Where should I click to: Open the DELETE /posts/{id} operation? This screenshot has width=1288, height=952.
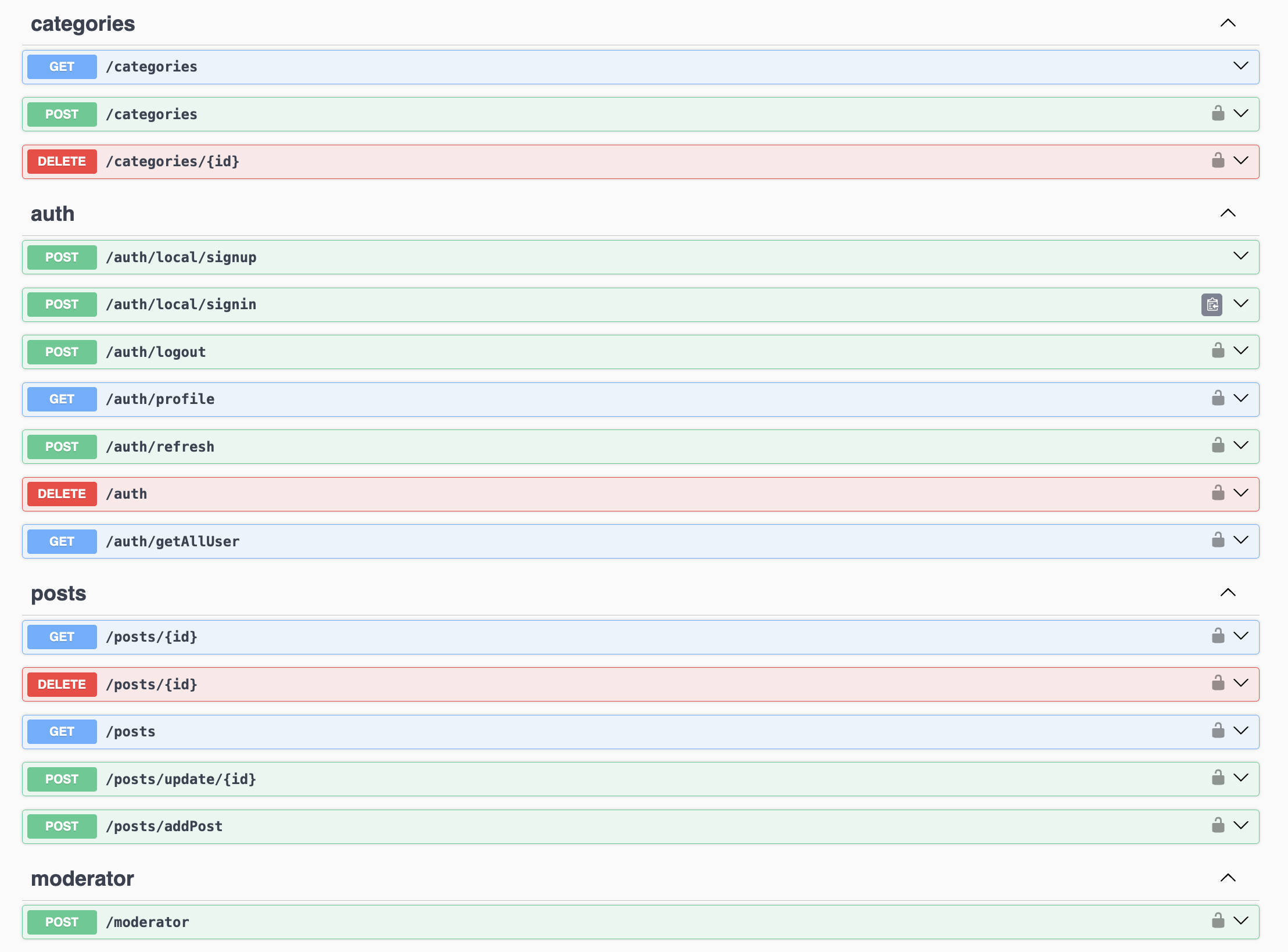tap(152, 685)
